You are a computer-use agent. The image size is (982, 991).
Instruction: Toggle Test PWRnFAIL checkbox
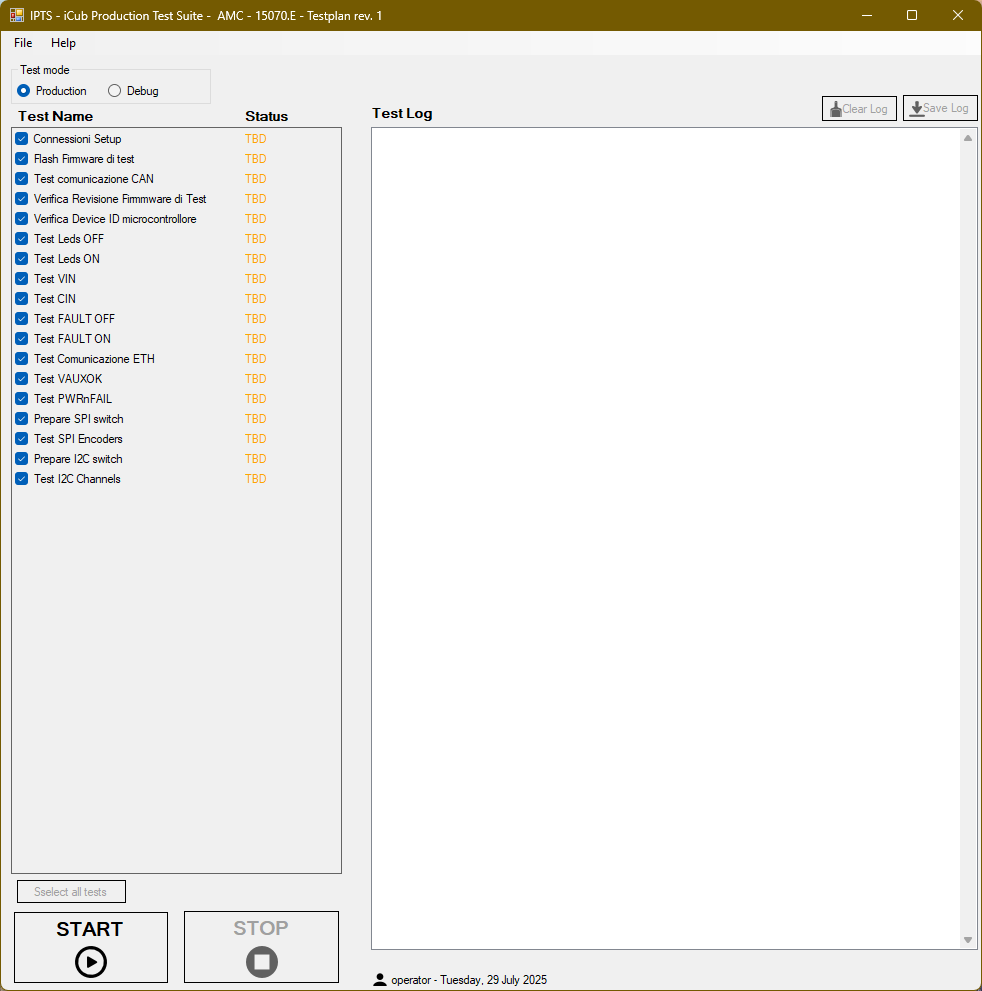[22, 399]
